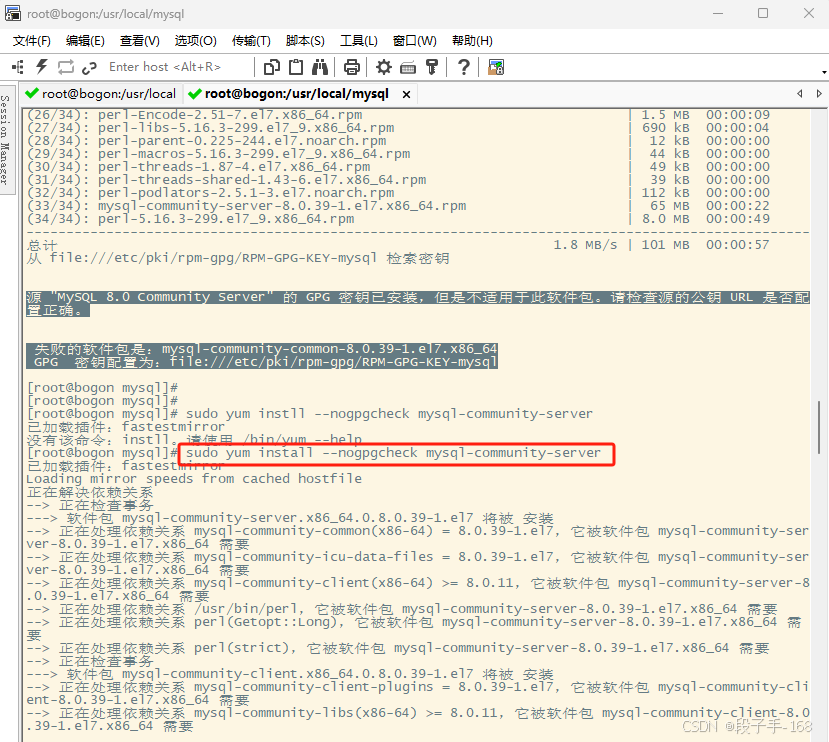The width and height of the screenshot is (829, 742).
Task: Open session properties via the gear icon
Action: coord(383,66)
